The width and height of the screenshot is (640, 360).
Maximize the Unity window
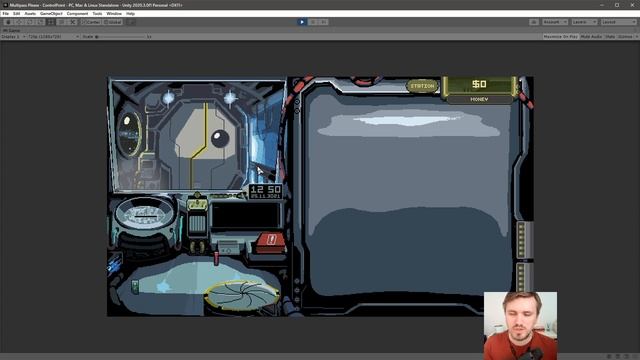click(x=617, y=5)
